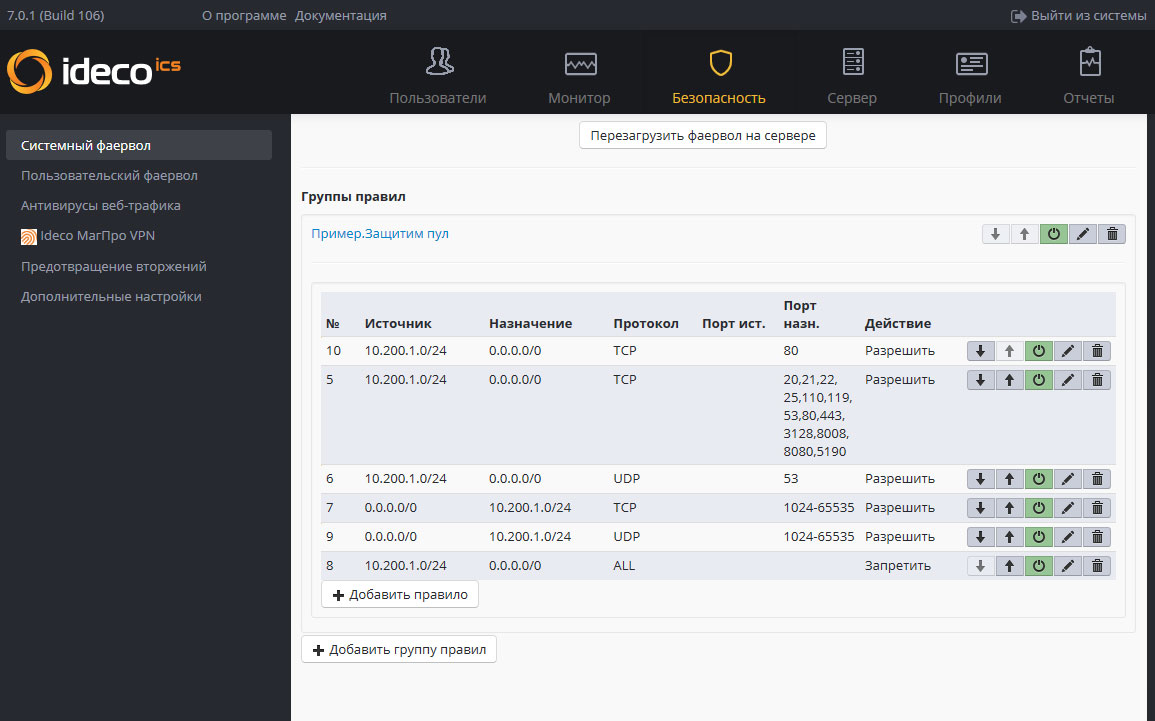The height and width of the screenshot is (721, 1155).
Task: Delete rule 9 with trash icon
Action: [1097, 537]
